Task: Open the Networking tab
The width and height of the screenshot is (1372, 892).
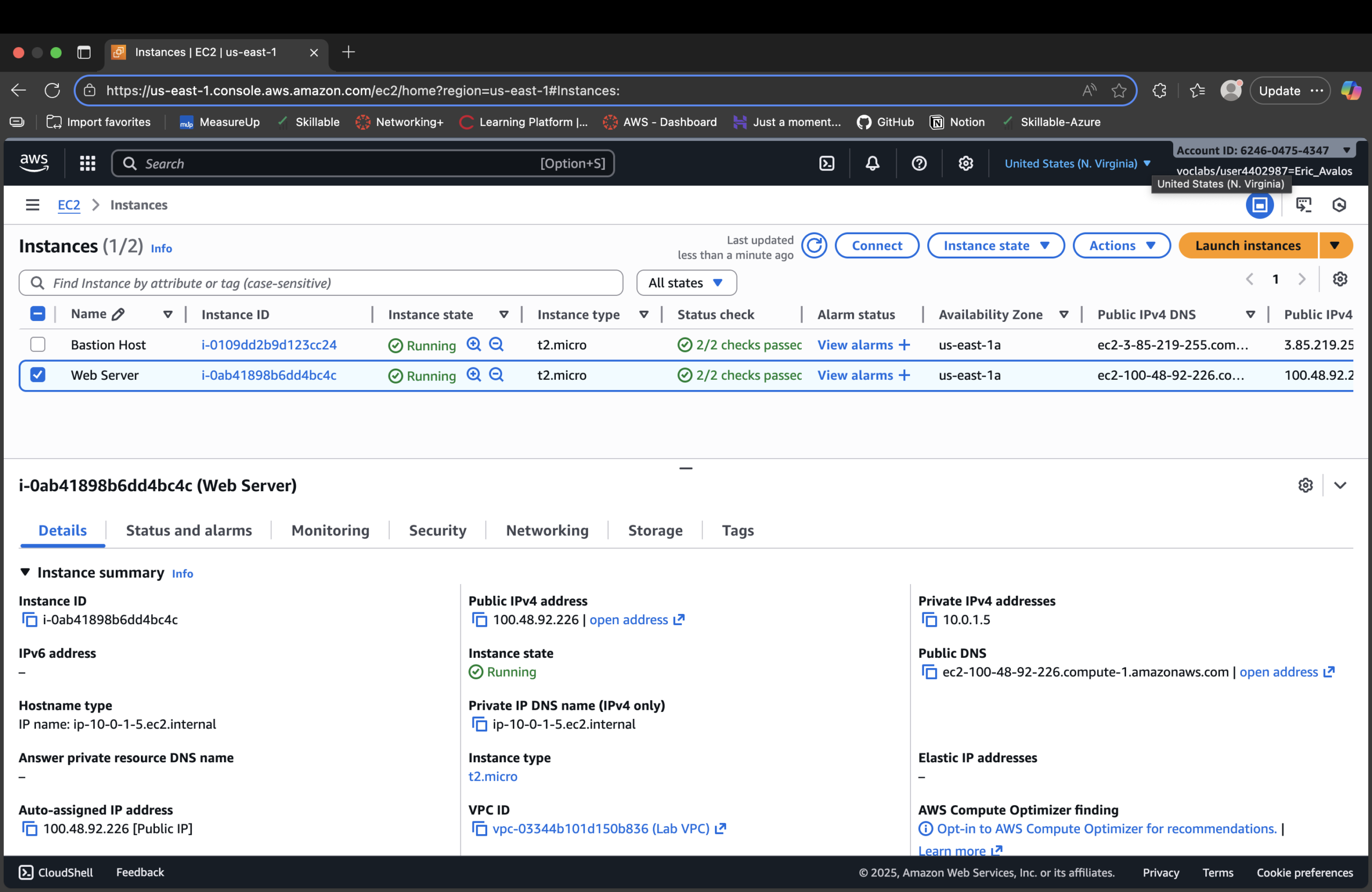Action: 547,530
